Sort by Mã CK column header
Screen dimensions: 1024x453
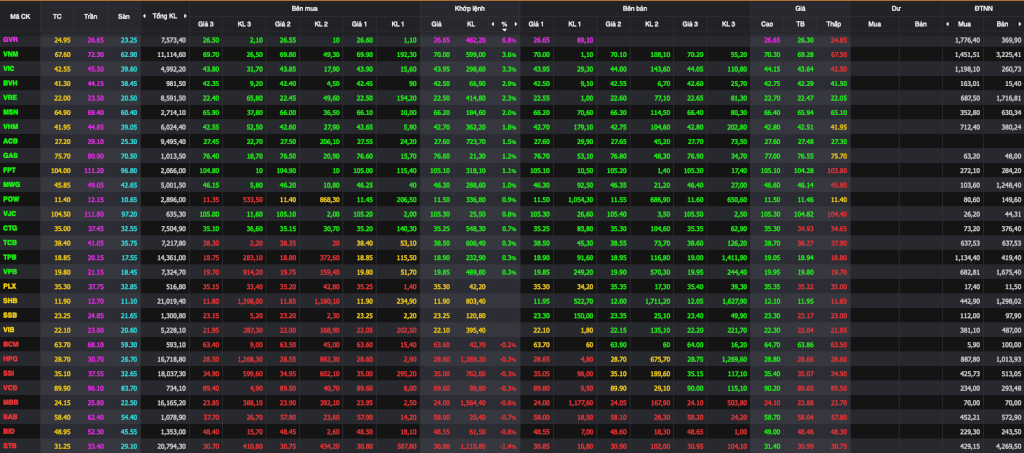[20, 16]
